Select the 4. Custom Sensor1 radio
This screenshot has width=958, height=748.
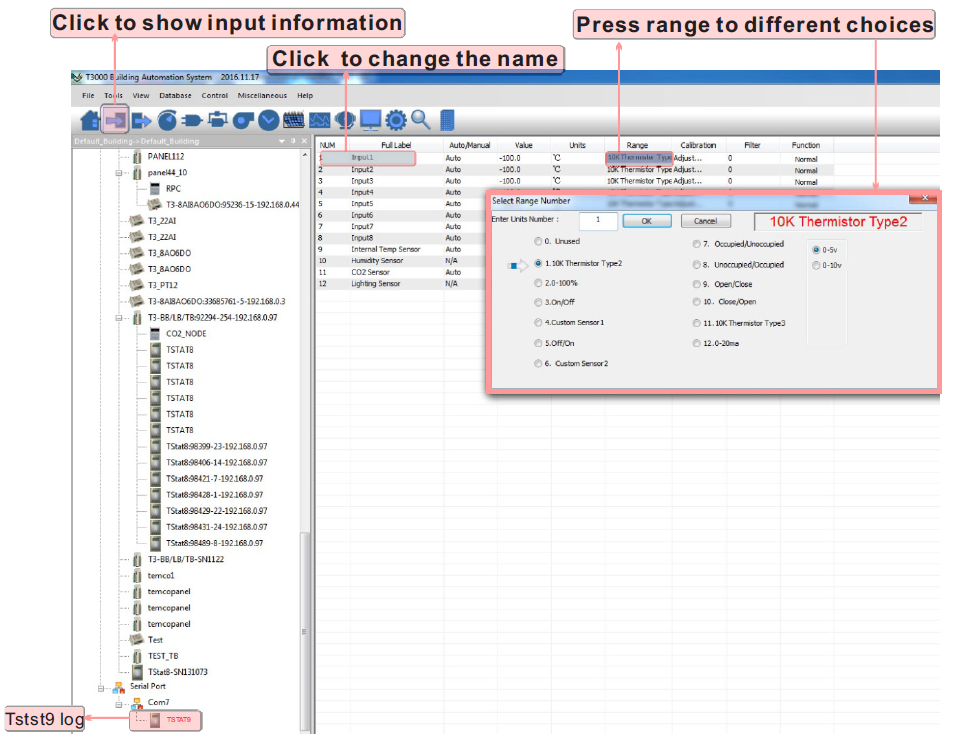(x=538, y=323)
